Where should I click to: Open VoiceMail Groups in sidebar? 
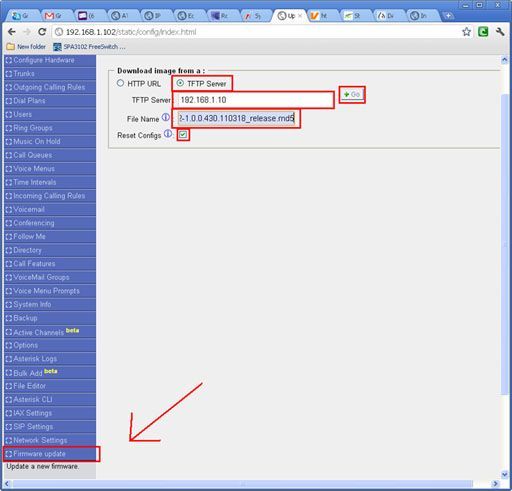[x=50, y=278]
